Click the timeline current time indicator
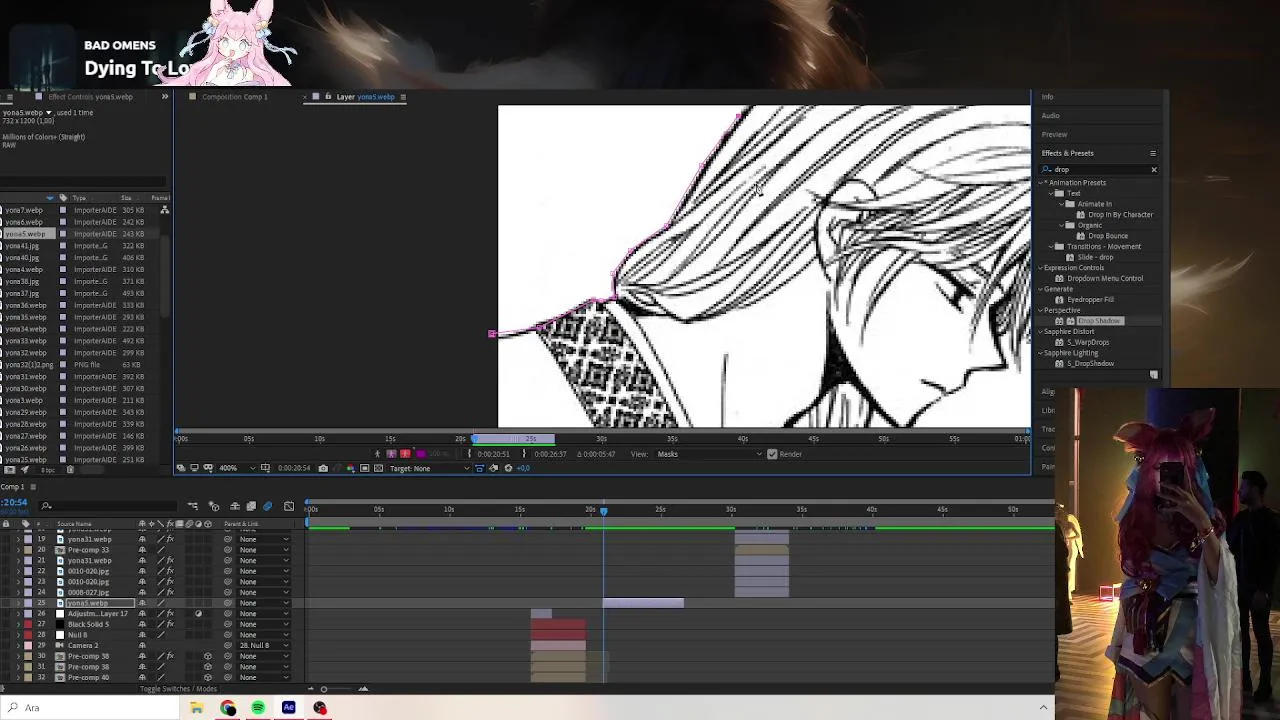The image size is (1280, 720). pyautogui.click(x=603, y=510)
